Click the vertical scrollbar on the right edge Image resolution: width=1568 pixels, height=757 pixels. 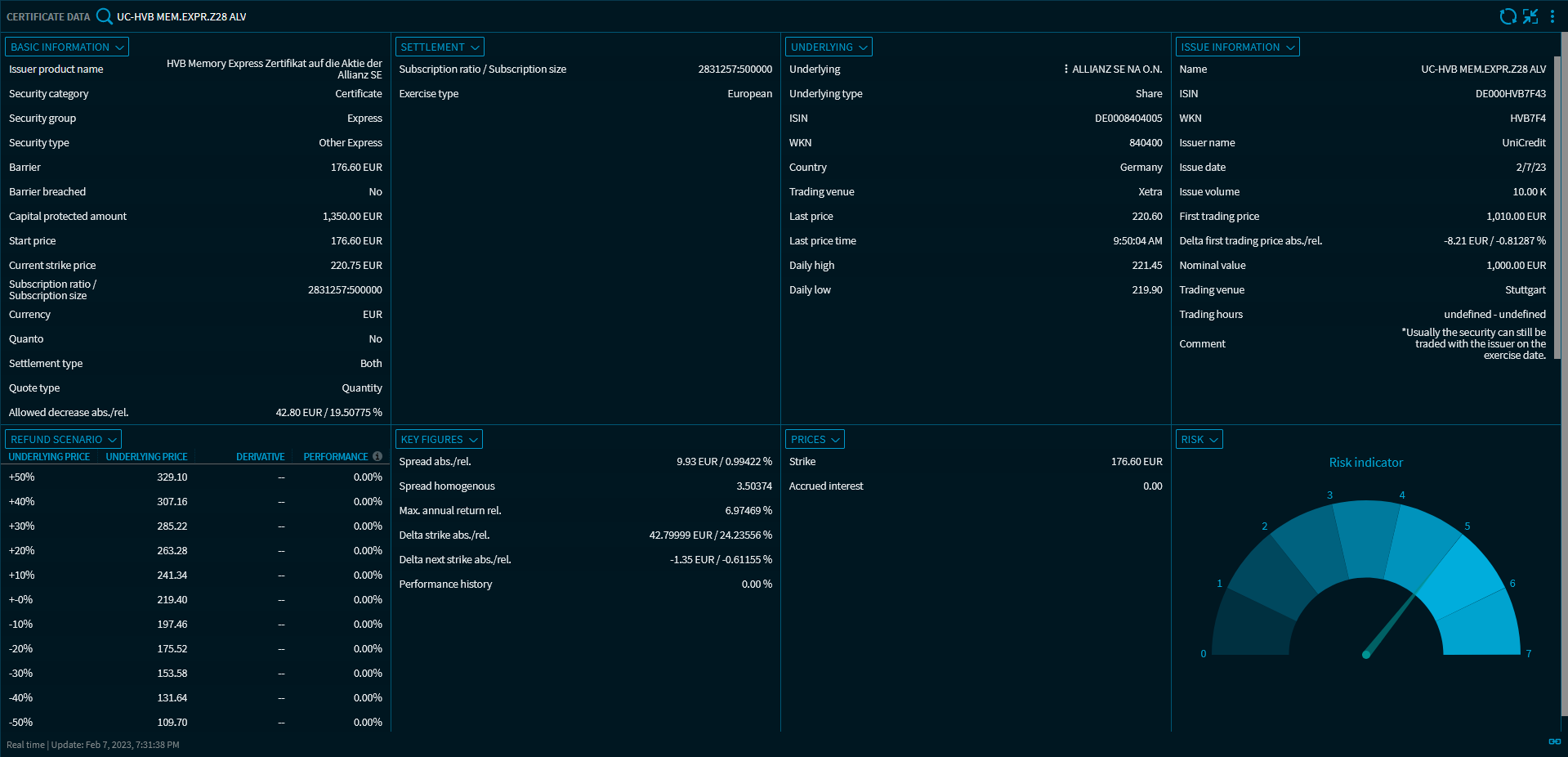tap(1562, 196)
